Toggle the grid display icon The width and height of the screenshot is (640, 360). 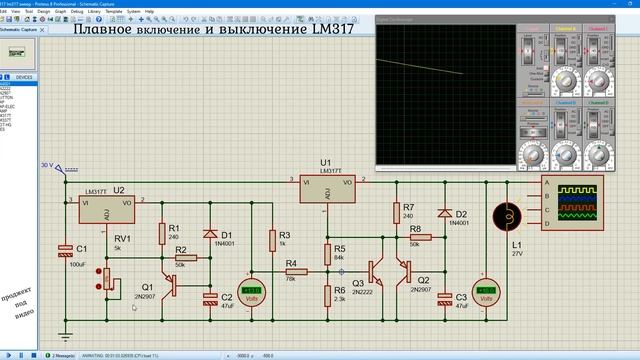(121, 19)
